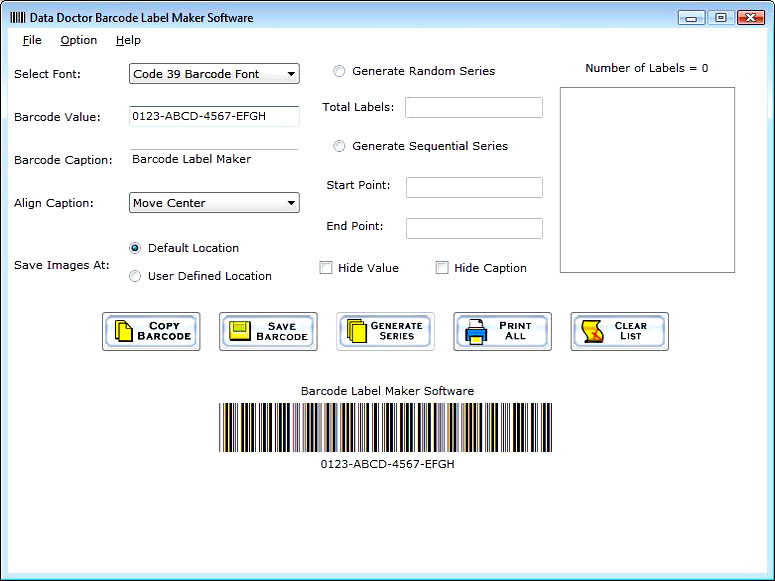This screenshot has height=581, width=775.
Task: Enable the Hide Value checkbox
Action: click(x=326, y=268)
